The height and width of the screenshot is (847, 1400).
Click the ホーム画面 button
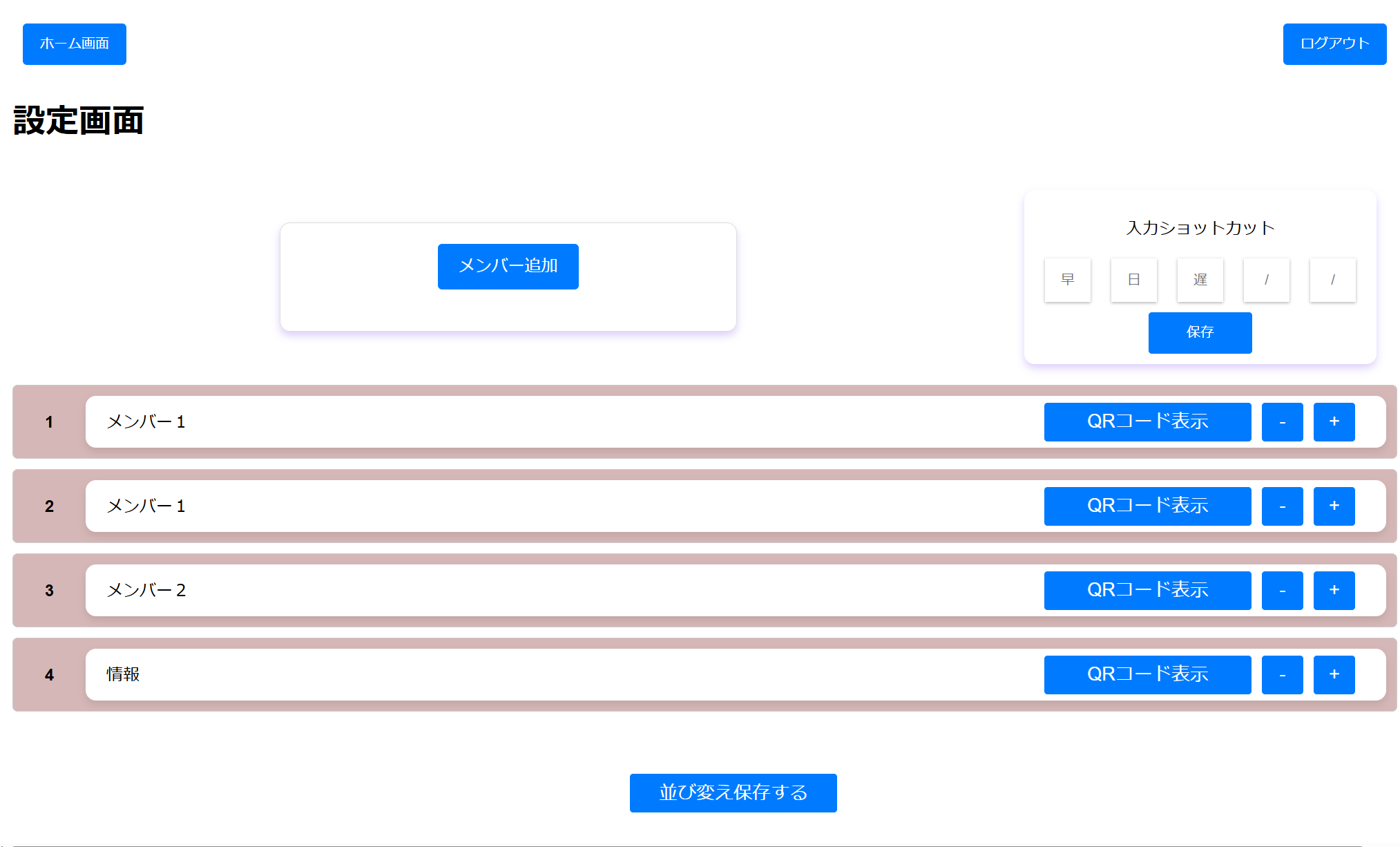click(x=75, y=44)
